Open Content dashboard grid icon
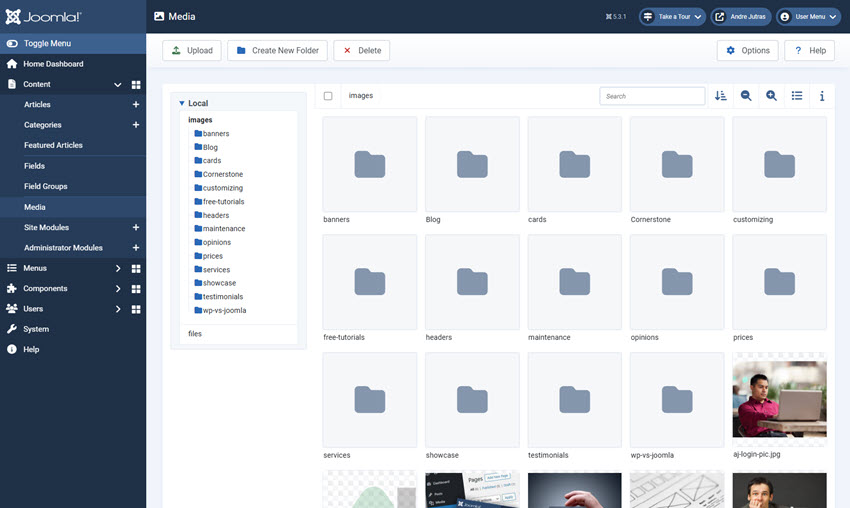Image resolution: width=850 pixels, height=508 pixels. coord(136,85)
